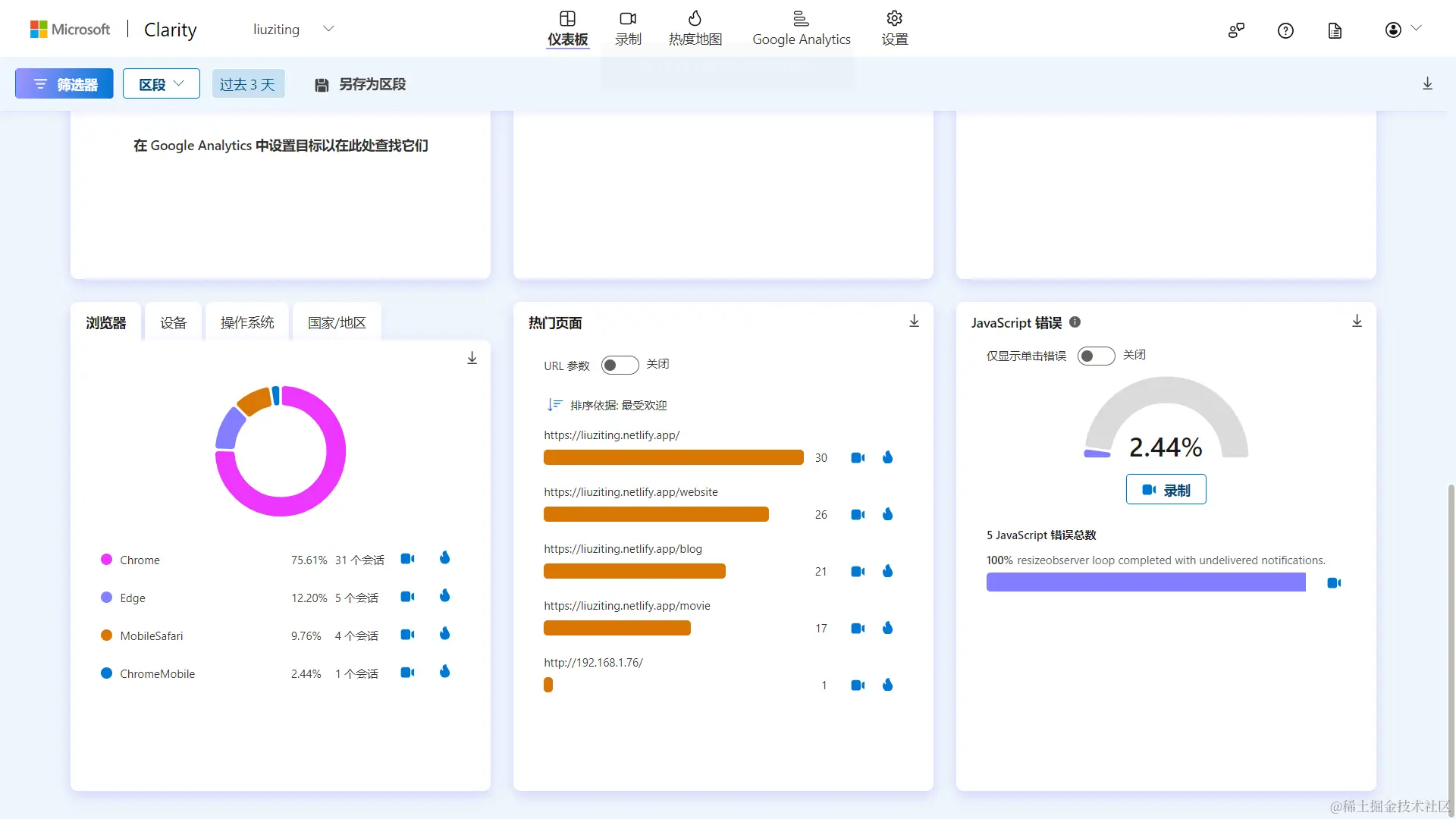Viewport: 1456px width, 819px height.
Task: Toggle the URL 参数 switch
Action: tap(620, 365)
